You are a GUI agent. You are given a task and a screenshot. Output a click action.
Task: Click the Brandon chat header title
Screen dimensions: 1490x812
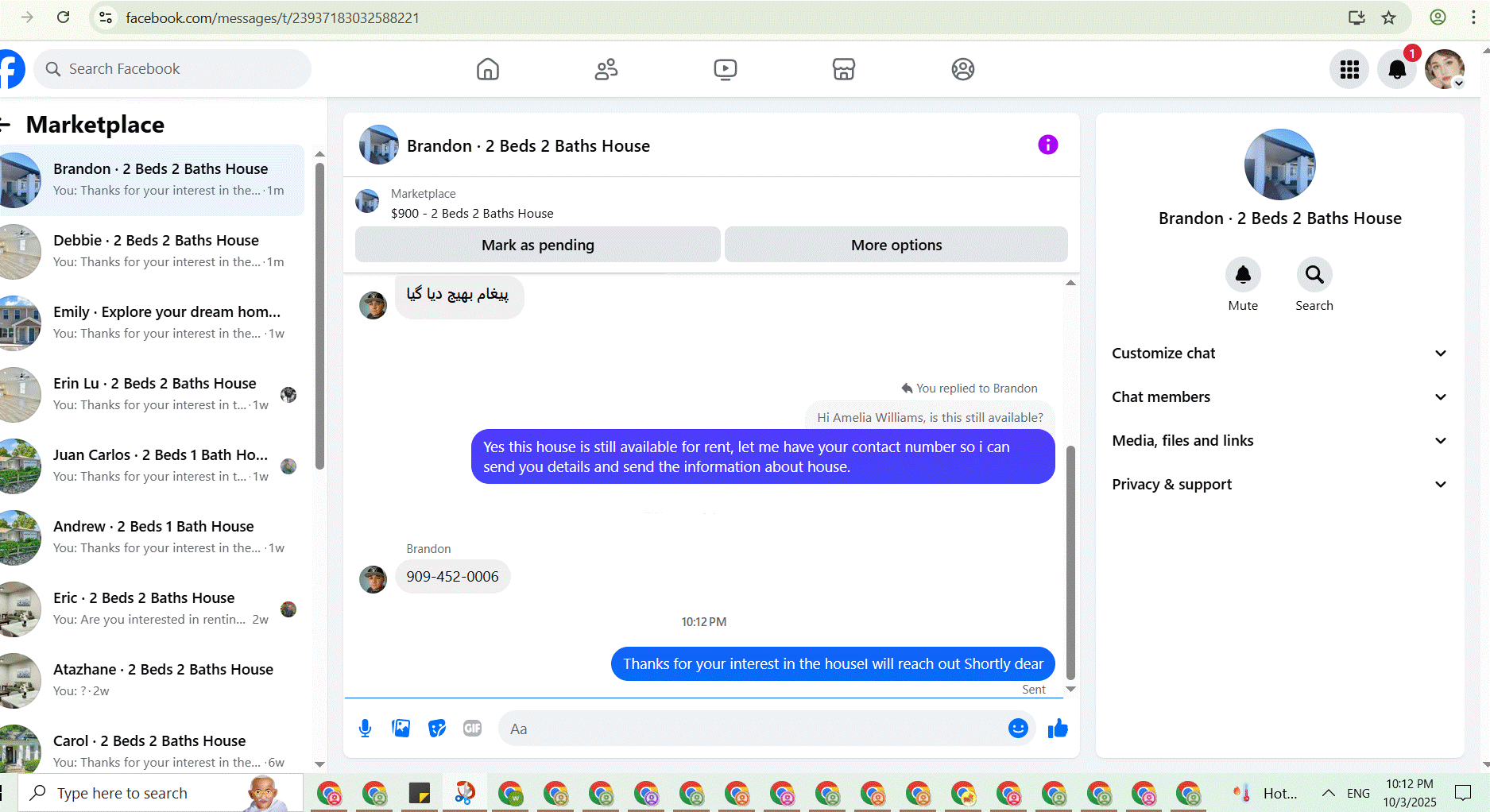click(x=528, y=146)
